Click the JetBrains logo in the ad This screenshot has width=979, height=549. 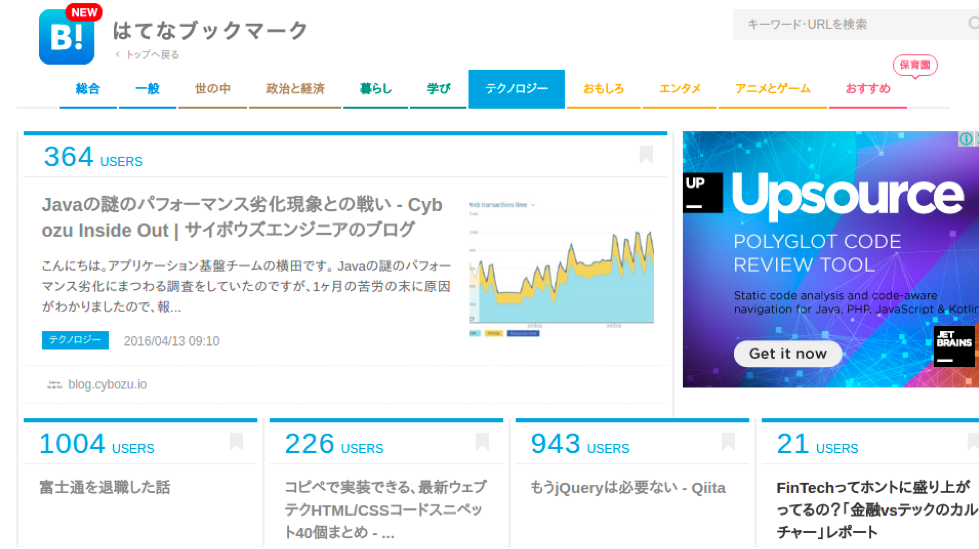954,346
